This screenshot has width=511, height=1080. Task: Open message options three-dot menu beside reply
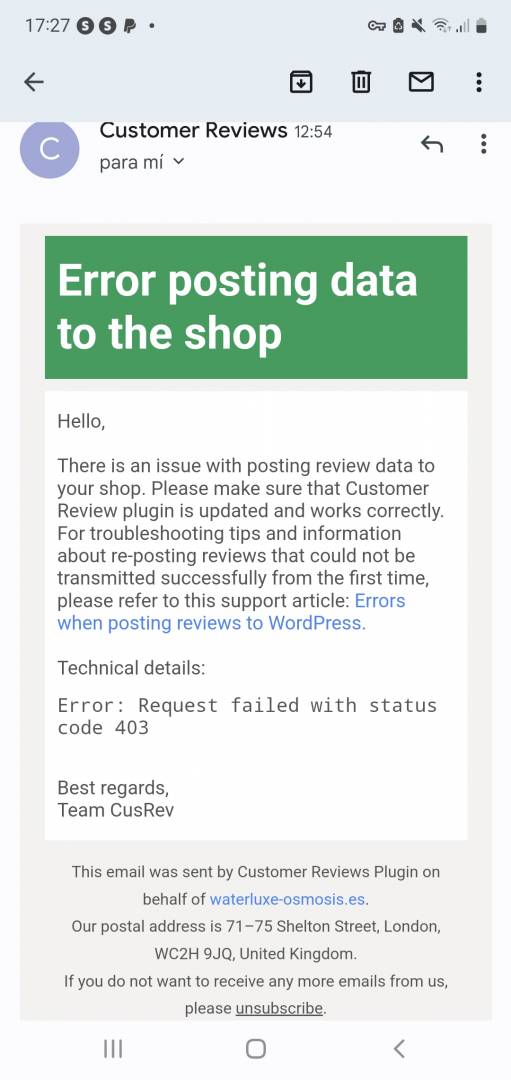[x=483, y=144]
